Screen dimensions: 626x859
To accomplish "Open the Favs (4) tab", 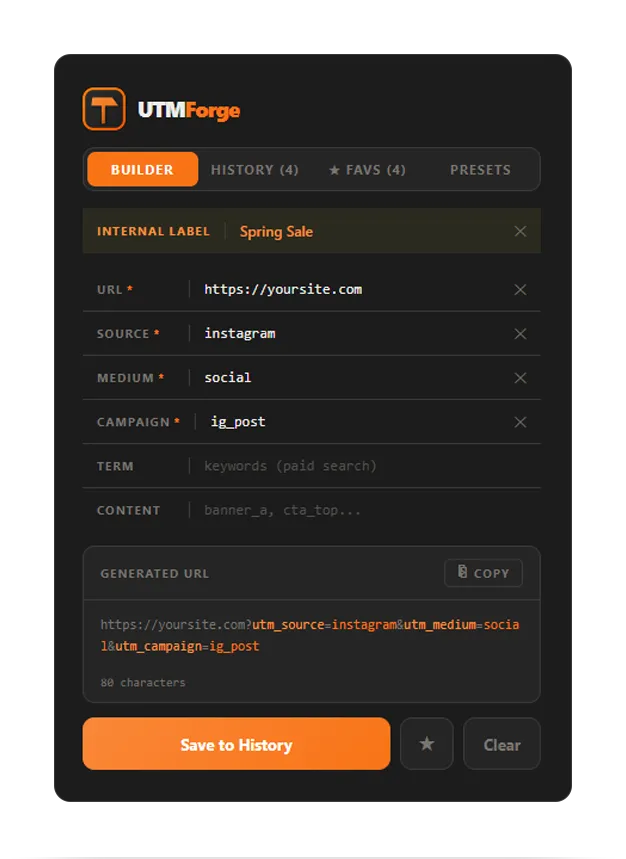I will click(367, 170).
